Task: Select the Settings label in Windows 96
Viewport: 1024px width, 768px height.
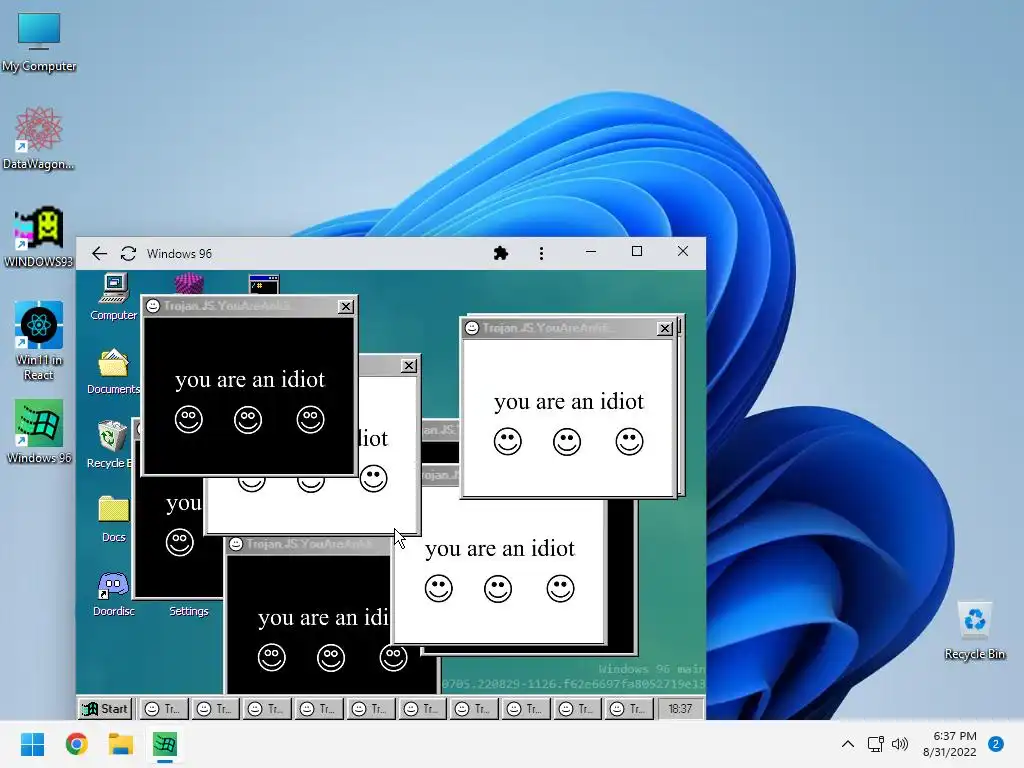Action: [189, 611]
